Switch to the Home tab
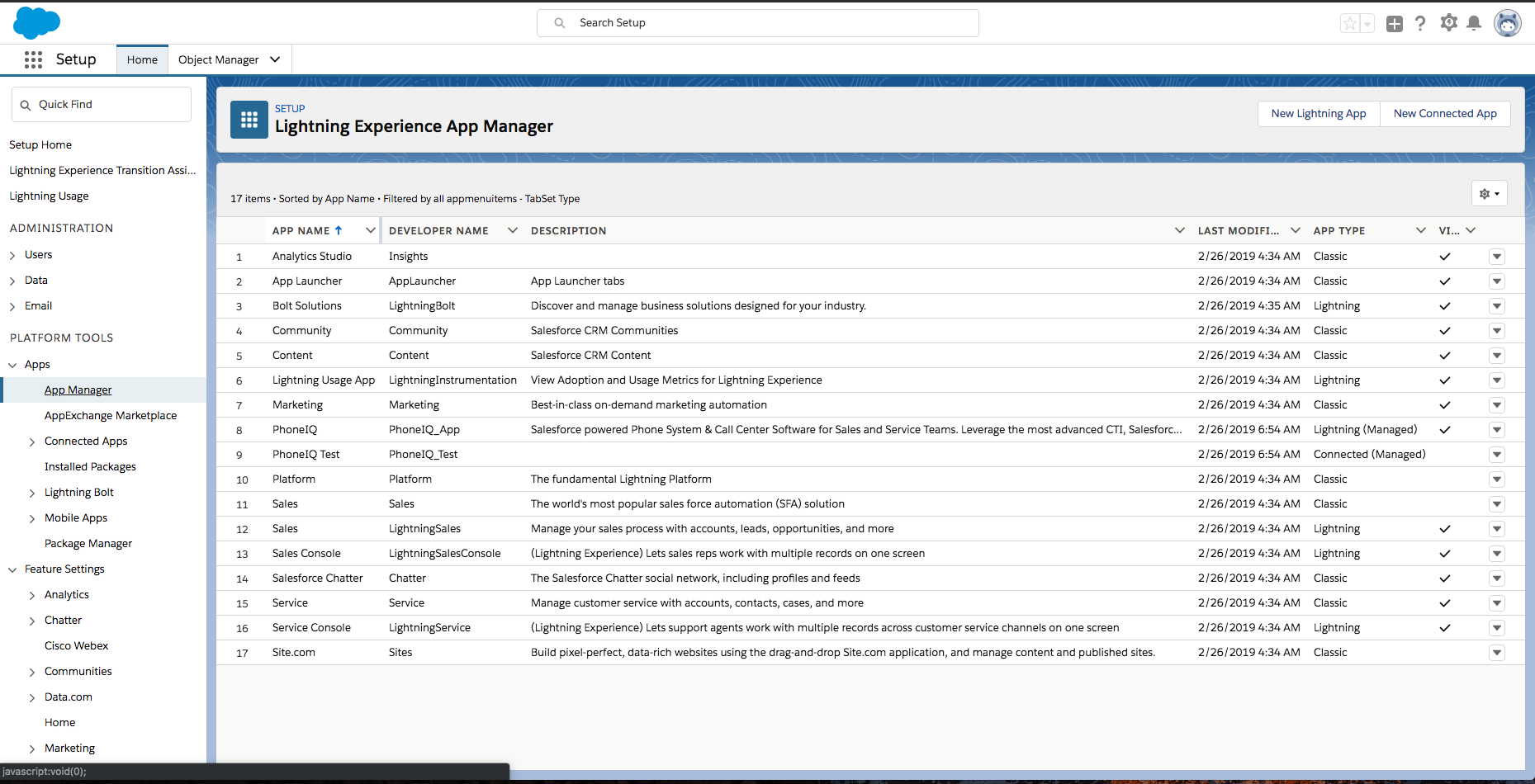 [142, 59]
